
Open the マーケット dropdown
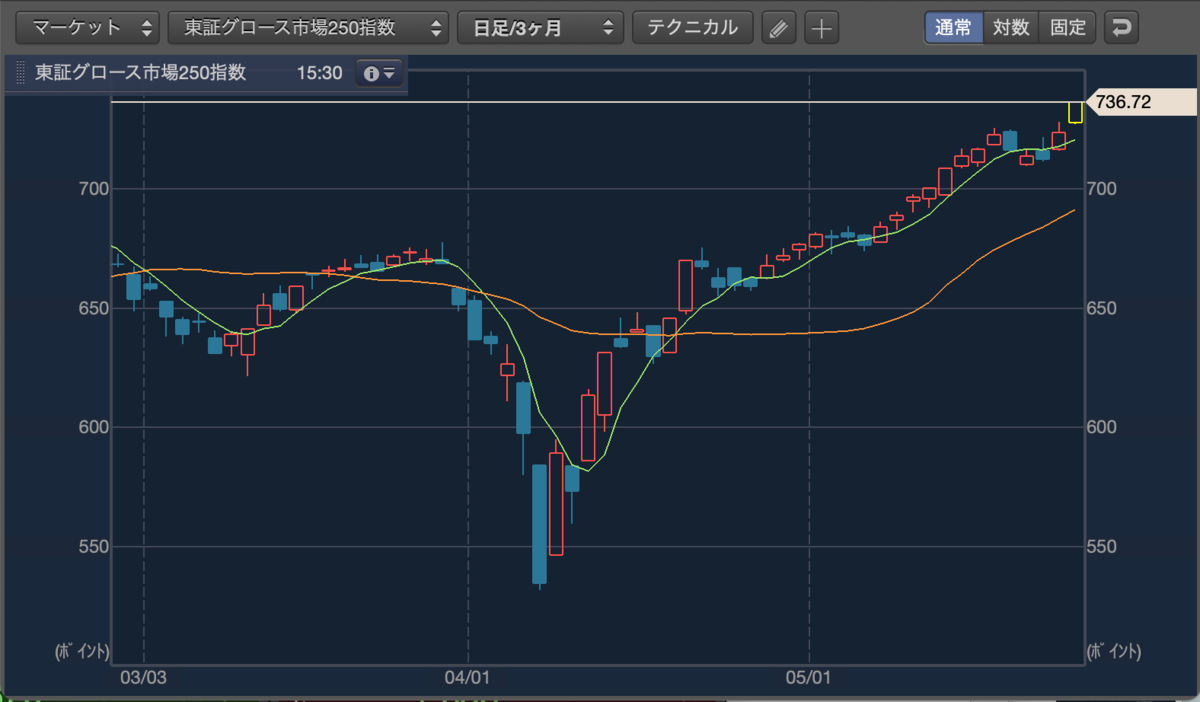point(88,27)
